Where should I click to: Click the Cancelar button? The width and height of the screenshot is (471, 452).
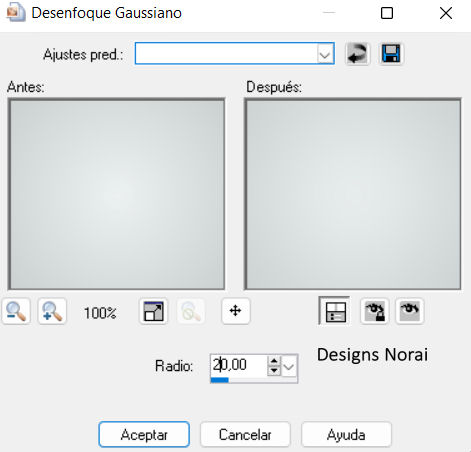coord(245,435)
